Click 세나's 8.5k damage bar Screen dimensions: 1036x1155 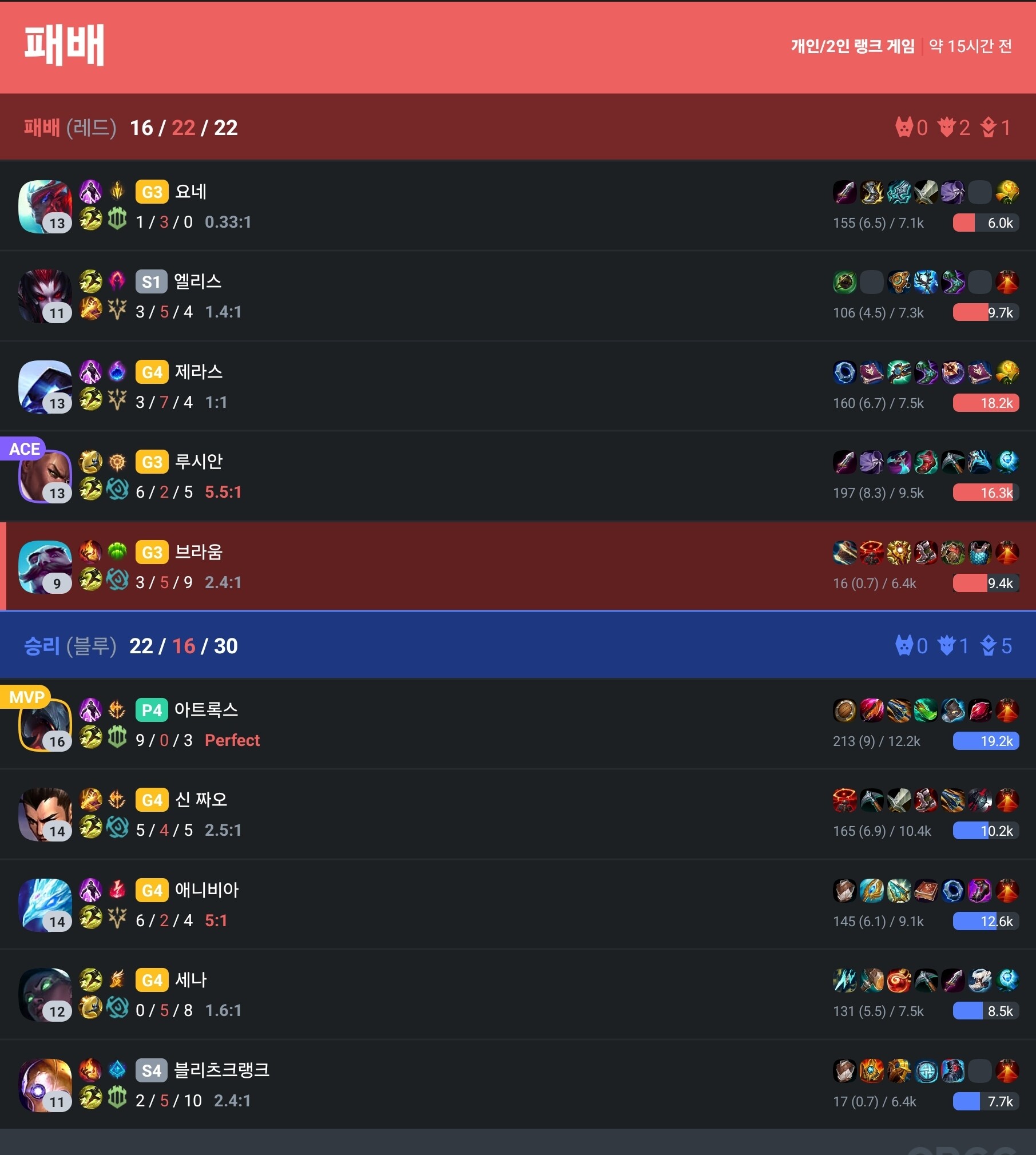[x=986, y=1011]
